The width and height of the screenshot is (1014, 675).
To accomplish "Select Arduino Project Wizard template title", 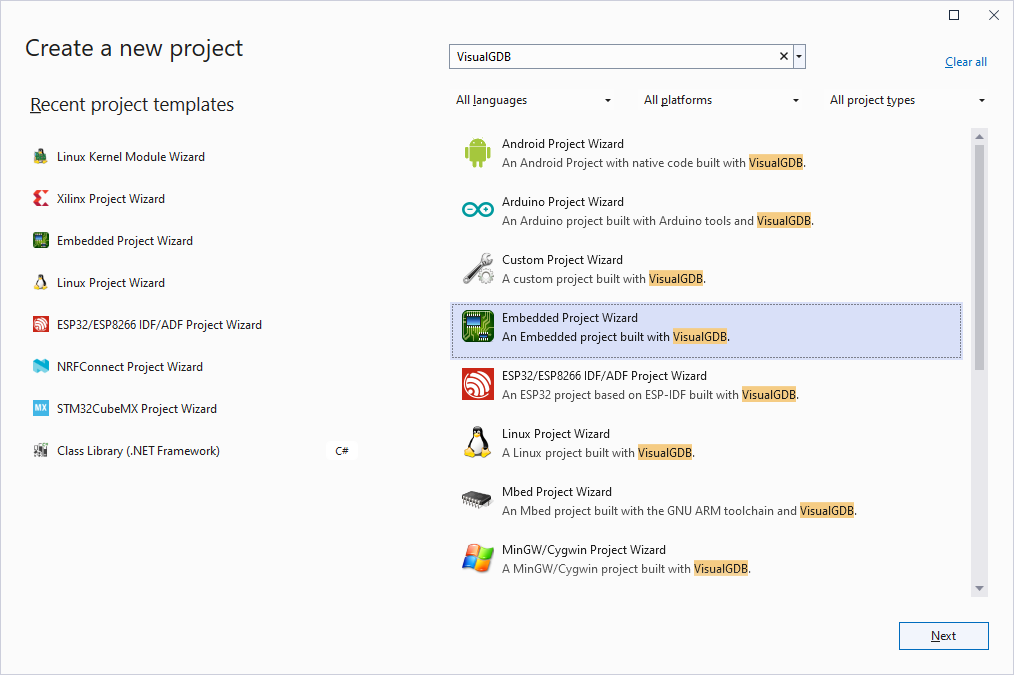I will point(563,202).
